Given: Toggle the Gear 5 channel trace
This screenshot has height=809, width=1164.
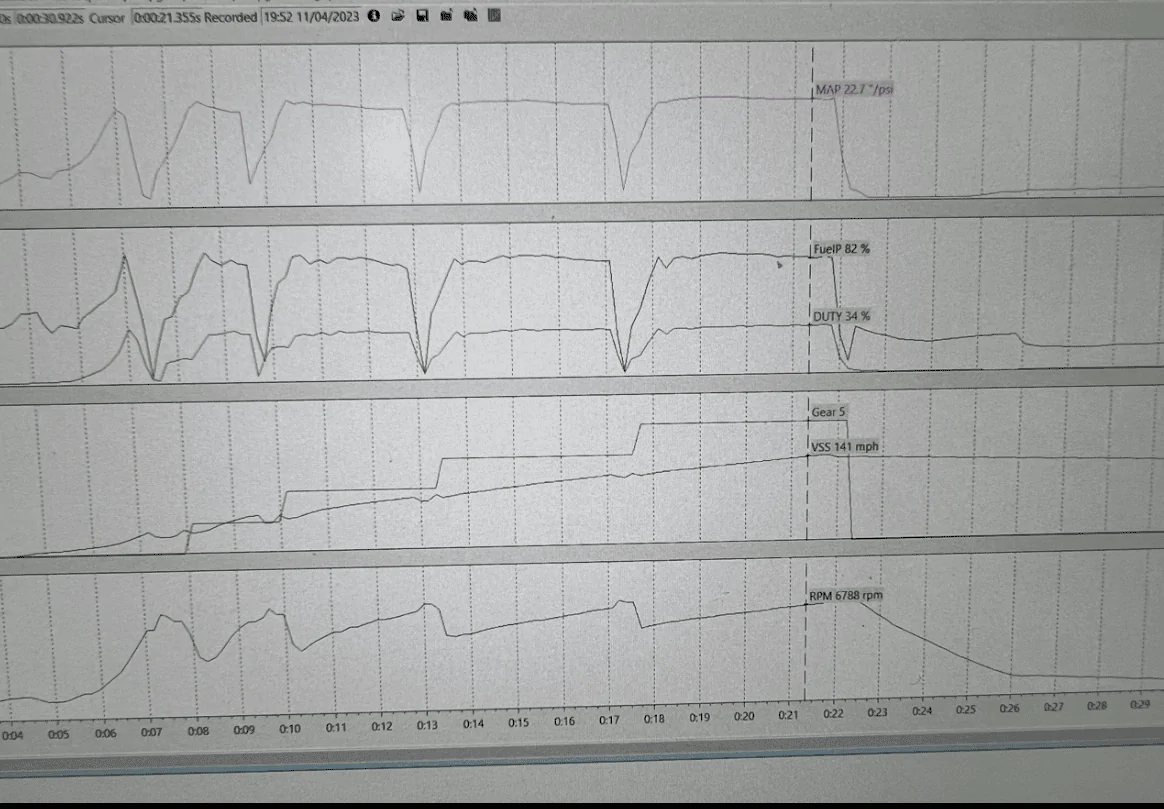Looking at the screenshot, I should click(828, 411).
